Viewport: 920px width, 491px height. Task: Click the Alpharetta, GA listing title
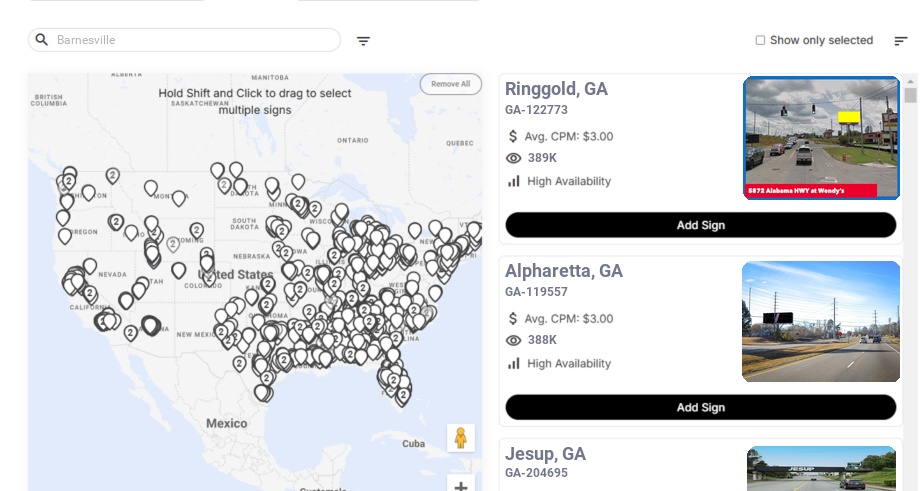point(564,271)
